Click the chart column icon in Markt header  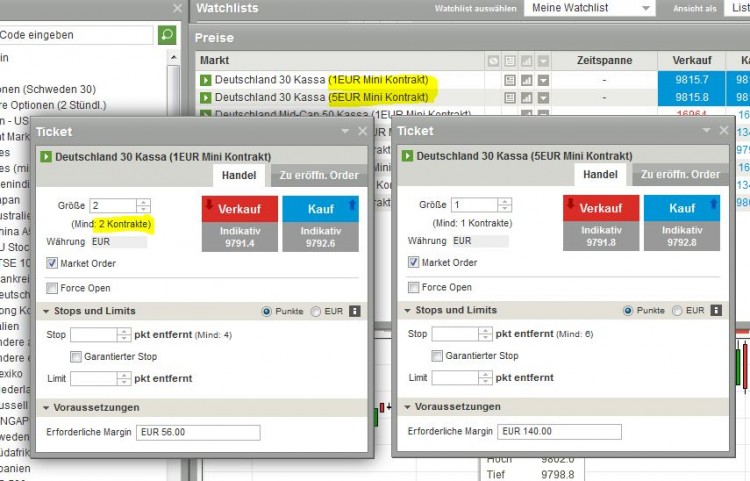[x=527, y=61]
